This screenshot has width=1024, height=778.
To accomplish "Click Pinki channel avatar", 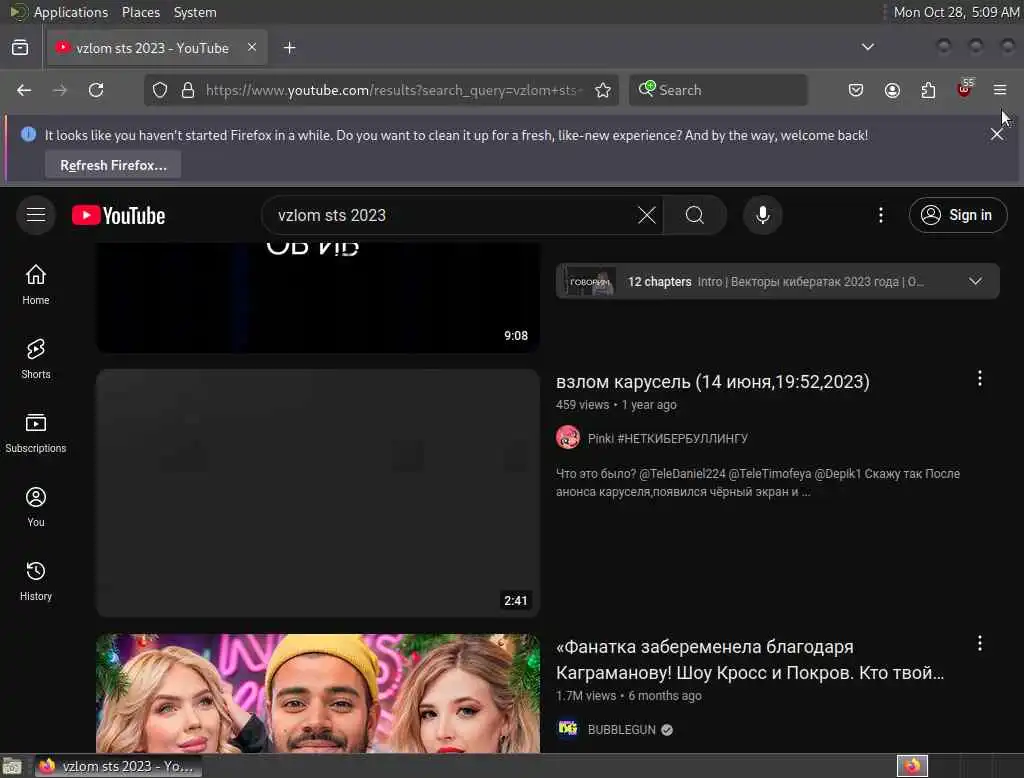I will pyautogui.click(x=568, y=438).
